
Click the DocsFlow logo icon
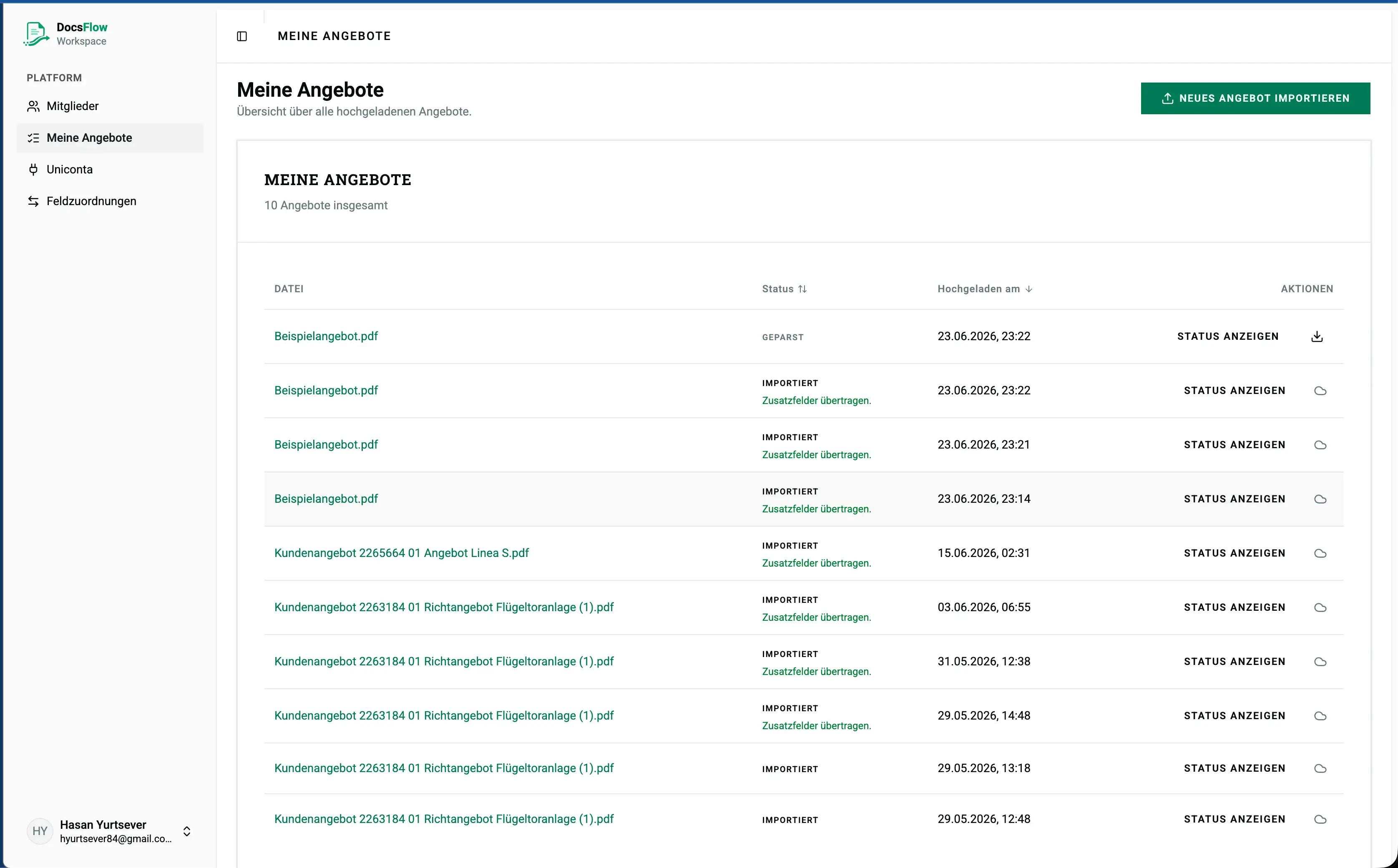36,34
